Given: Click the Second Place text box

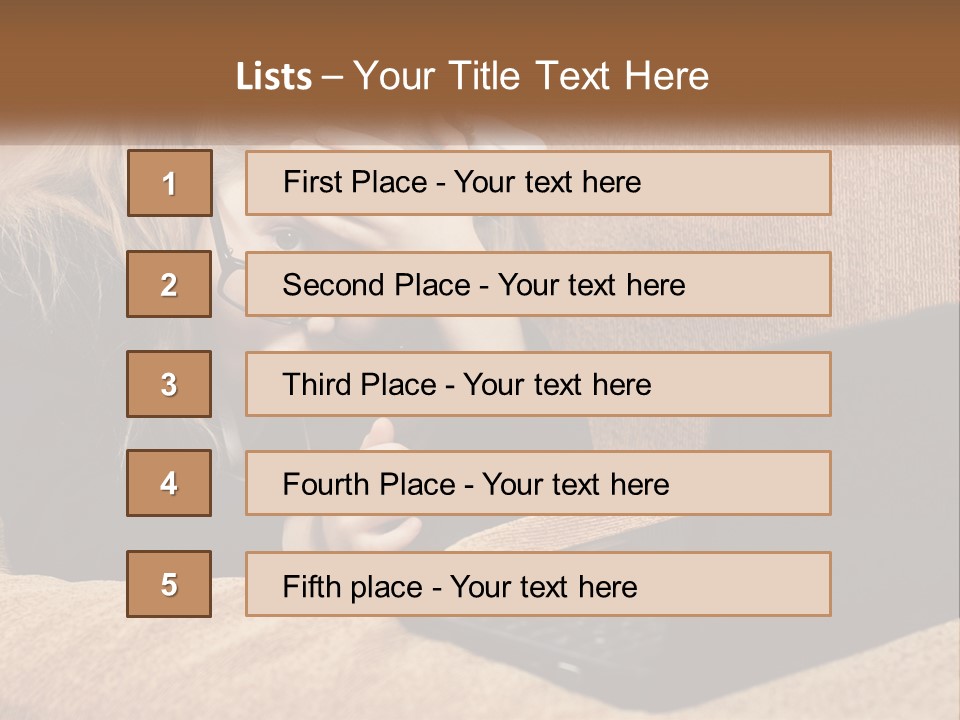Looking at the screenshot, I should pos(538,284).
